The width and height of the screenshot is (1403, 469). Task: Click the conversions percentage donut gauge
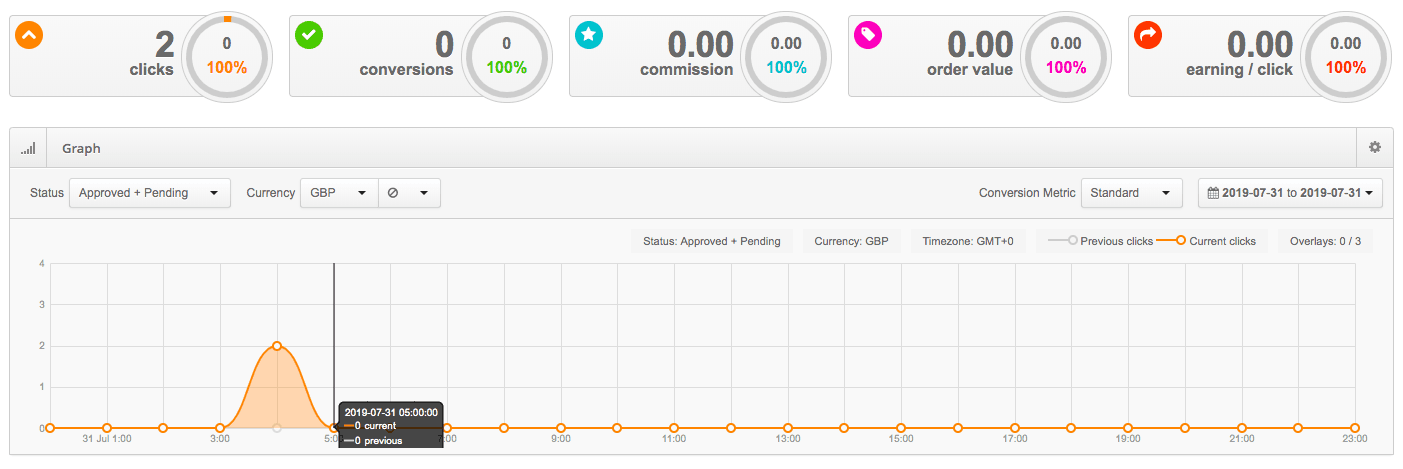(507, 56)
